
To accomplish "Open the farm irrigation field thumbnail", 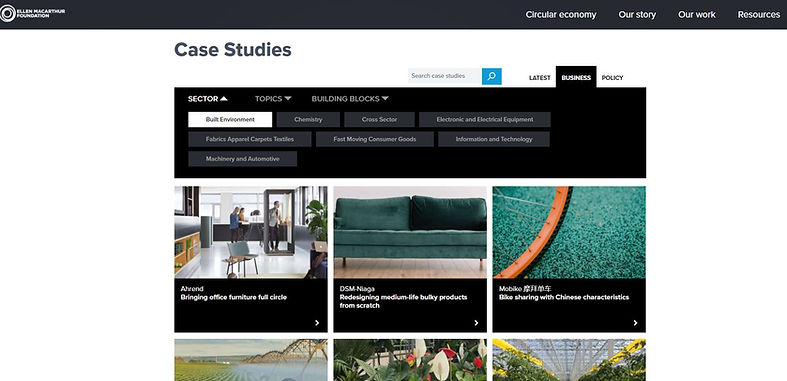I will point(250,360).
